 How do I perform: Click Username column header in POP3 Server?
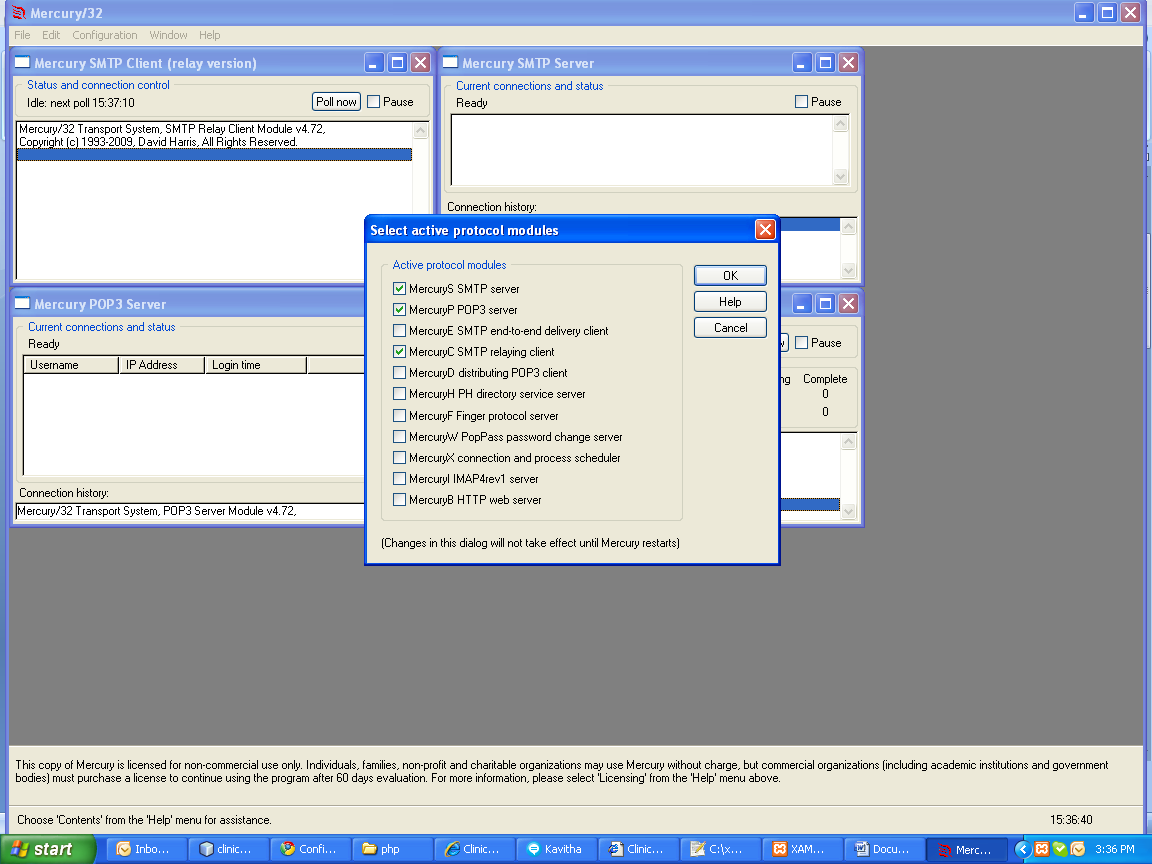coord(71,365)
